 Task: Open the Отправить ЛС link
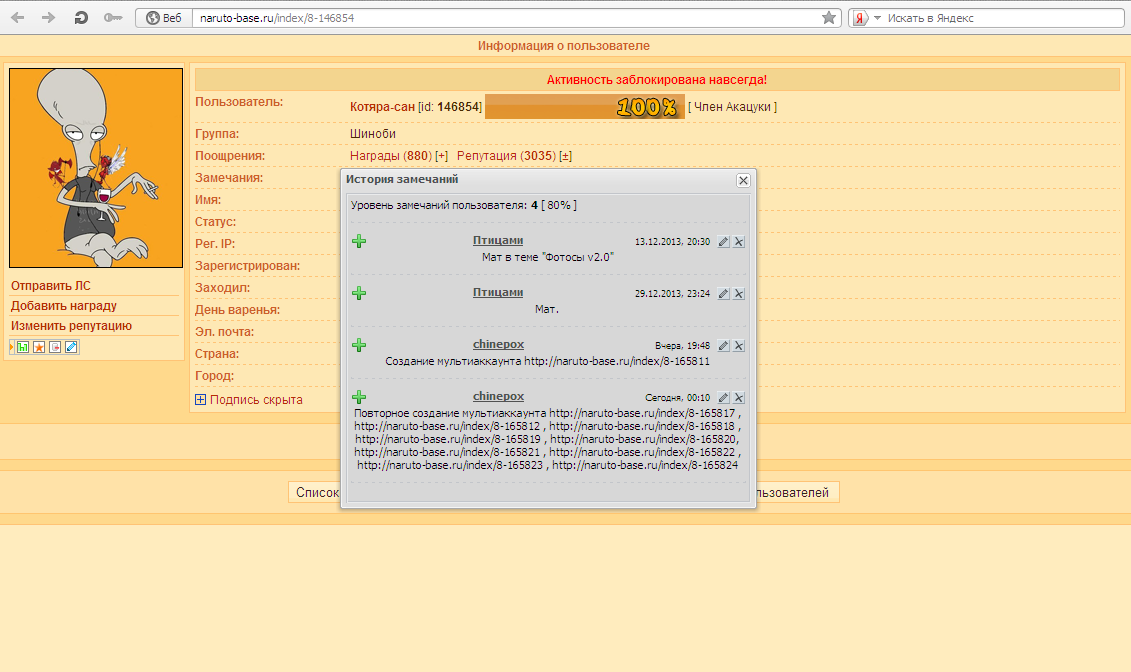50,286
